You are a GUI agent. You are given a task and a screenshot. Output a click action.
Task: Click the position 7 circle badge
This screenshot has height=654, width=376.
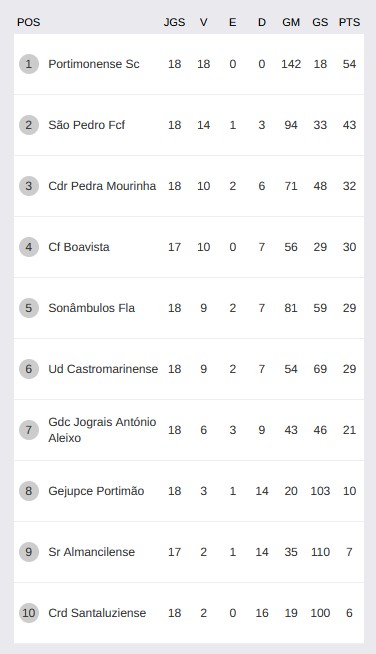pos(29,430)
